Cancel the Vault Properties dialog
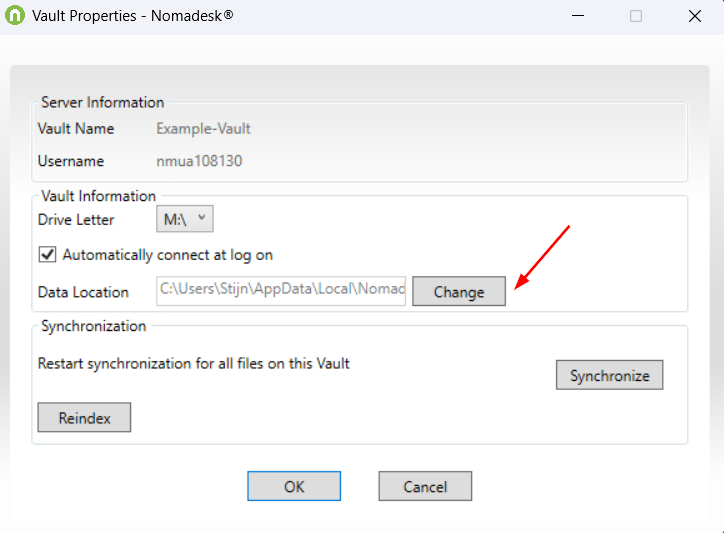Screen dimensions: 724x533 [425, 486]
